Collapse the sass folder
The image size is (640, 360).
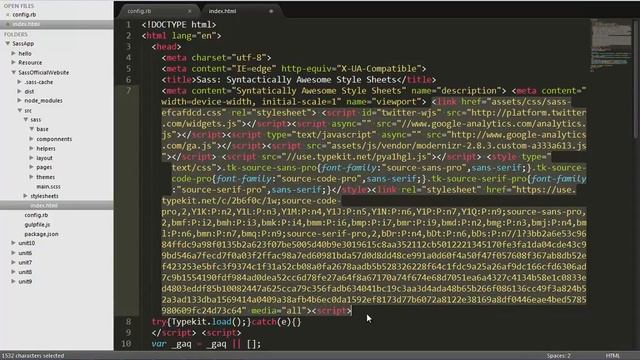25,120
